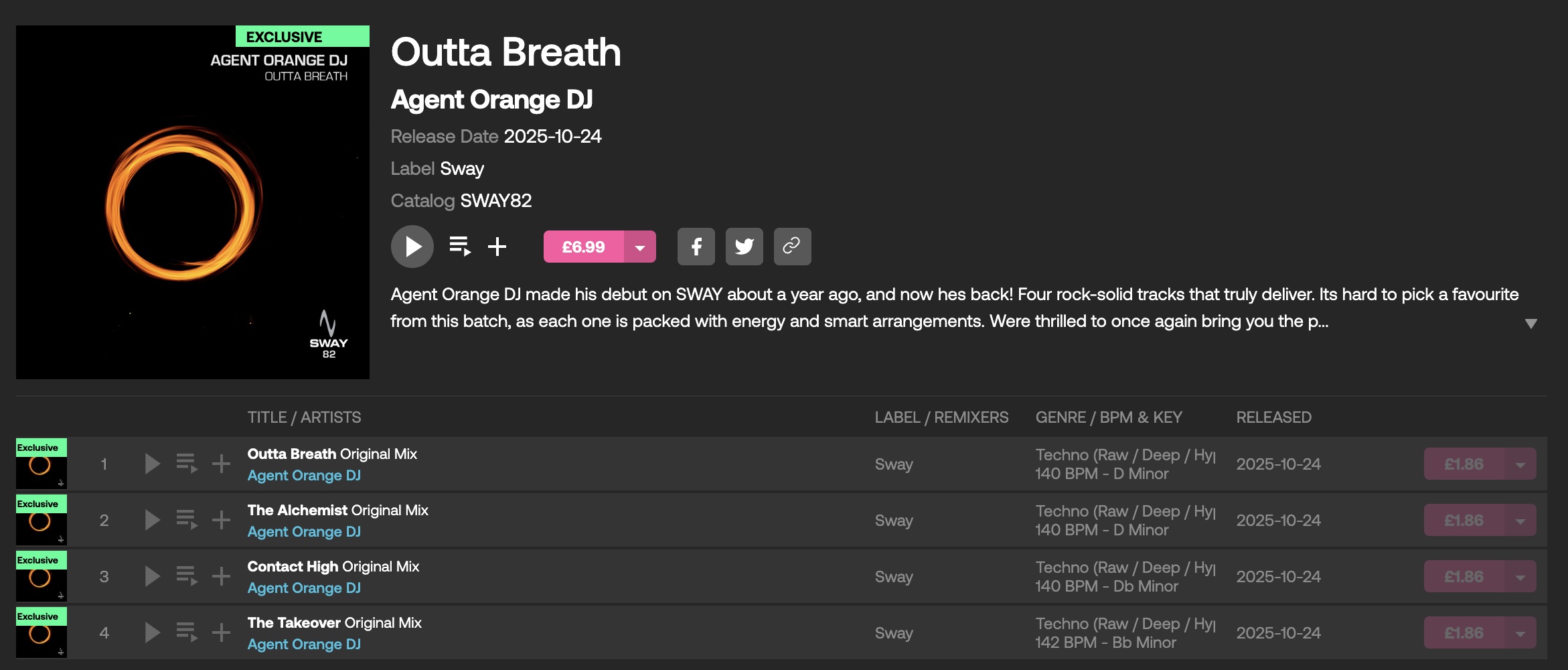The height and width of the screenshot is (670, 1568).
Task: Expand the release description text
Action: click(x=1531, y=324)
